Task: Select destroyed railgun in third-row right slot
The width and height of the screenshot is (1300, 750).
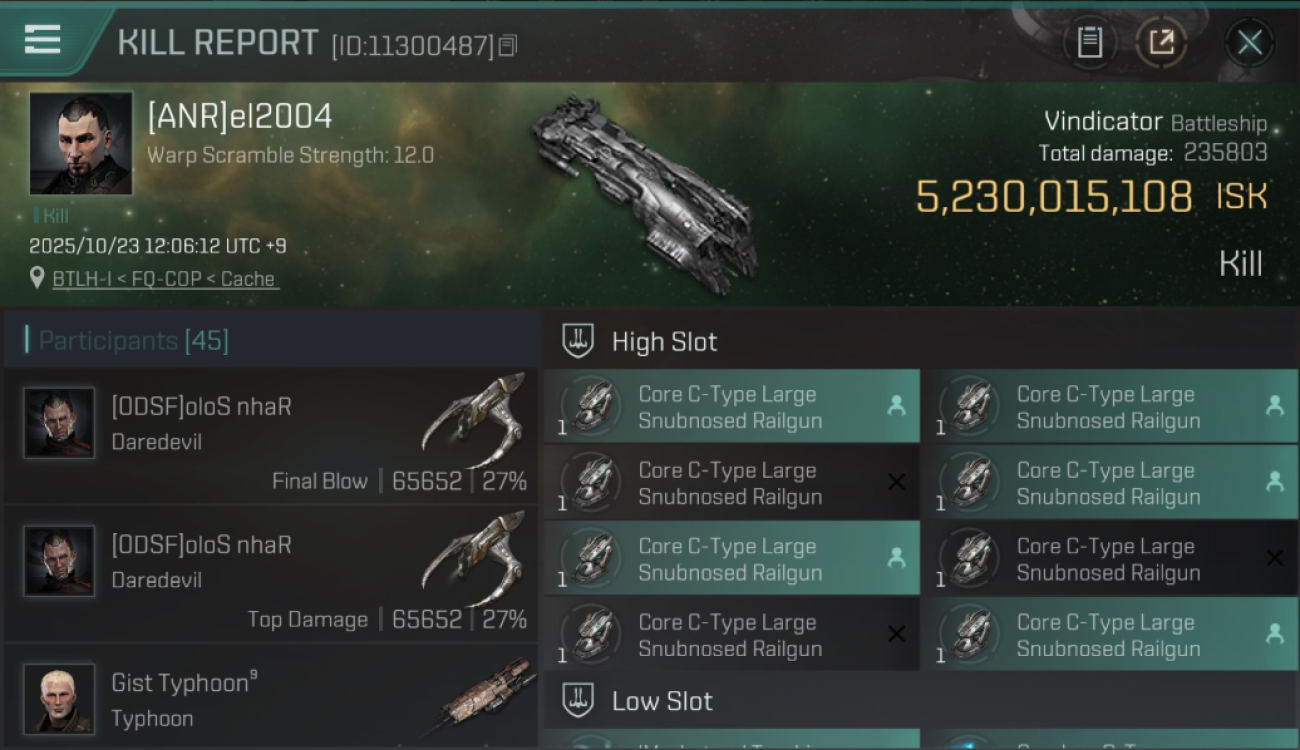Action: point(1110,559)
